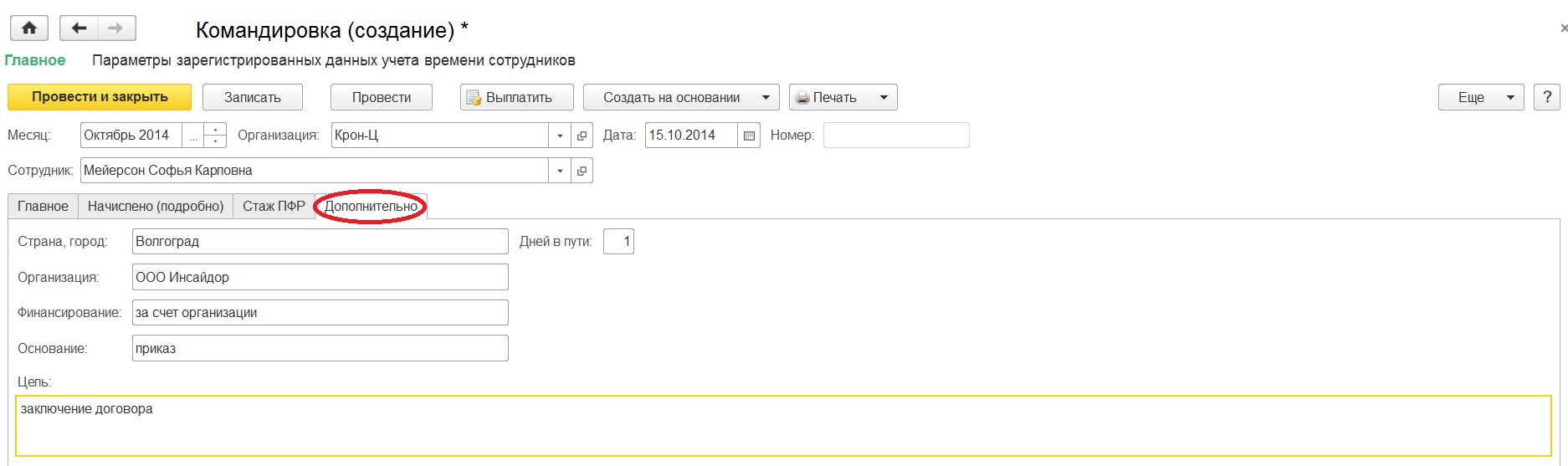Open help with question mark button
The width and height of the screenshot is (1568, 466).
tap(1546, 97)
